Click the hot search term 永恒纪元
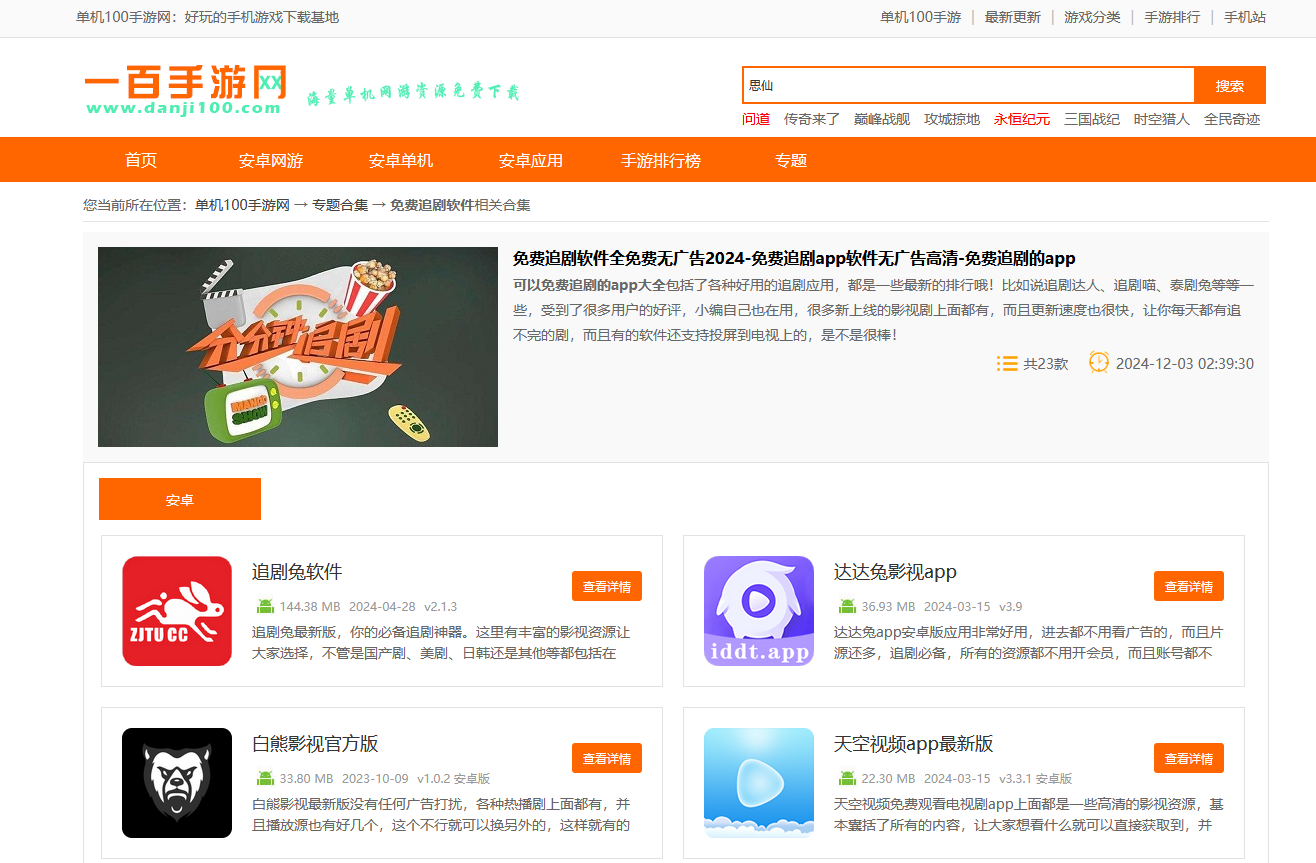Viewport: 1316px width, 863px height. [x=1022, y=119]
